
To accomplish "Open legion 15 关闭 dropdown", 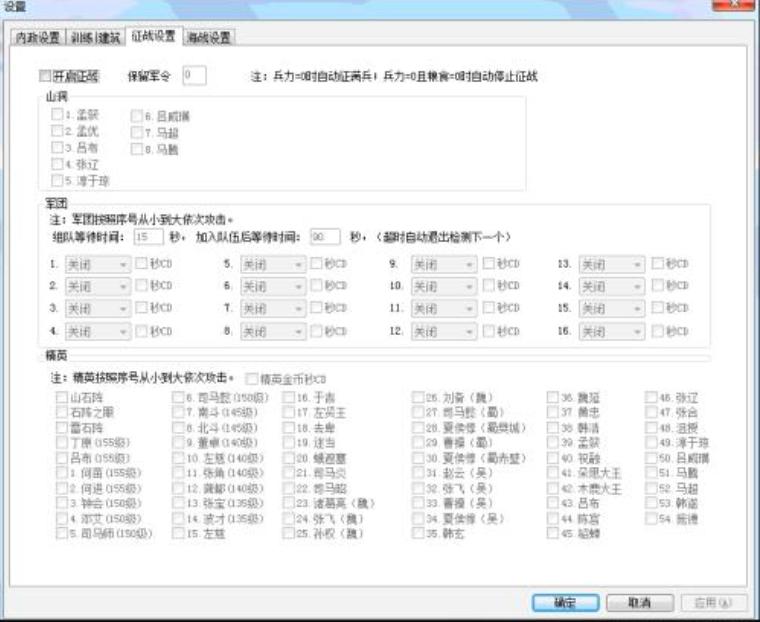I will click(x=612, y=308).
